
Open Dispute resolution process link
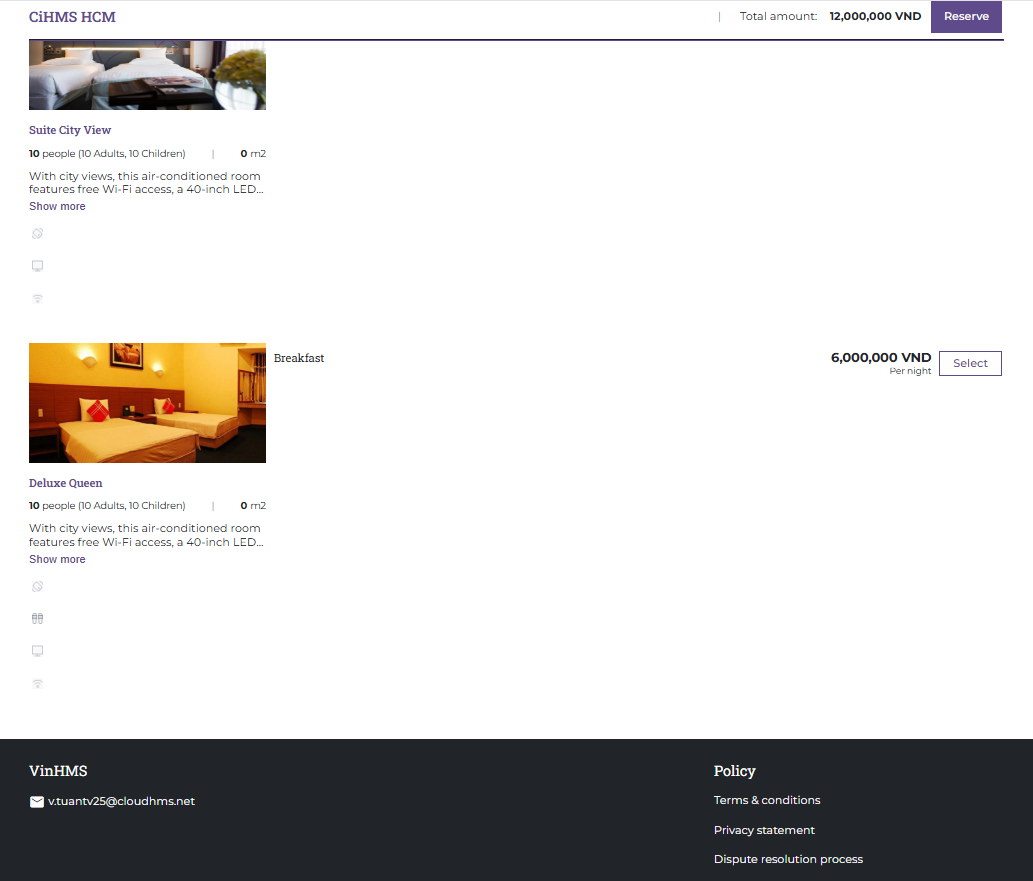coord(789,859)
